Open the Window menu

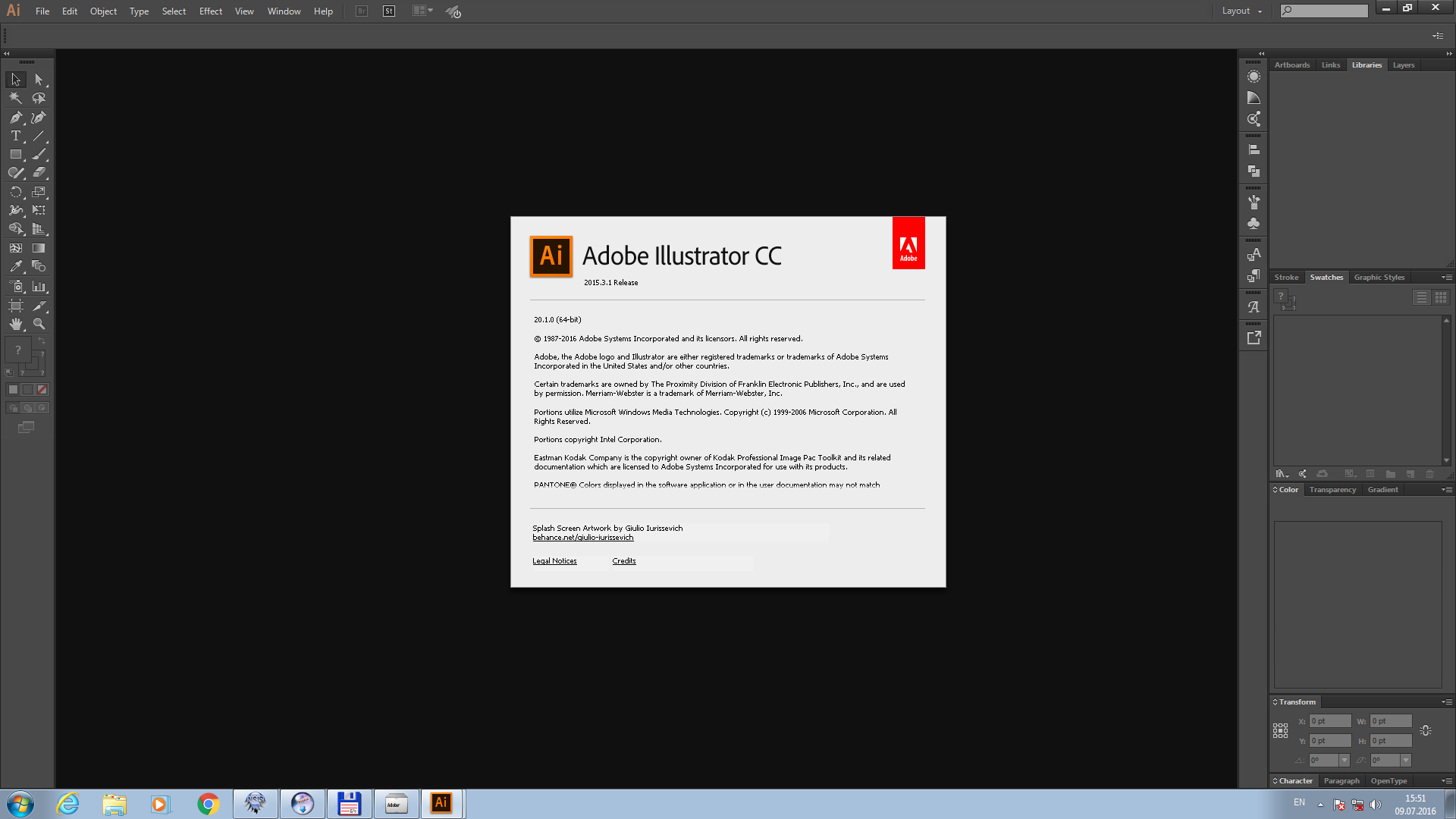(x=284, y=11)
